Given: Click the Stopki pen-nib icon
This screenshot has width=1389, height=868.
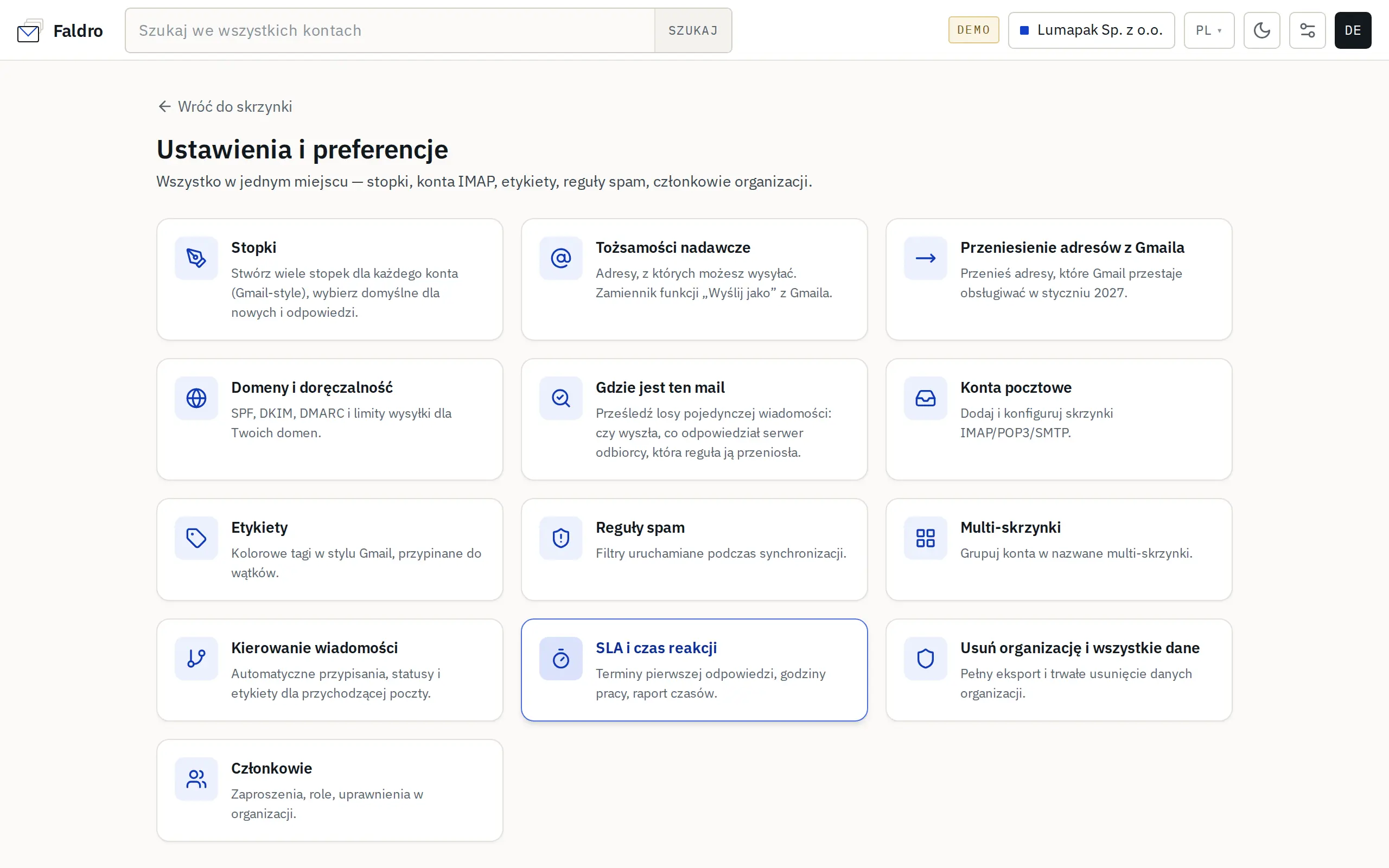Looking at the screenshot, I should point(196,258).
